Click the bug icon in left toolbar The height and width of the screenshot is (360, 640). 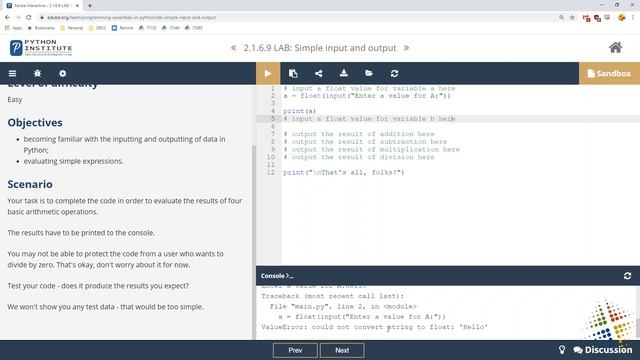click(x=38, y=73)
